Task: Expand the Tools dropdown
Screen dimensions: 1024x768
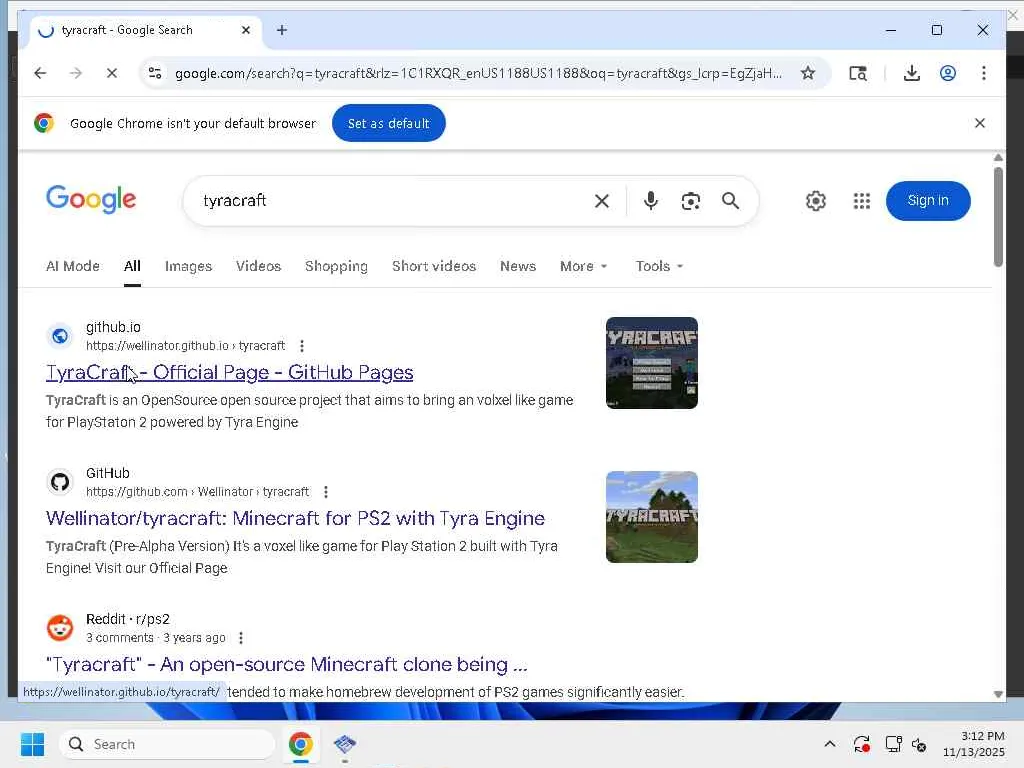Action: coord(659,266)
